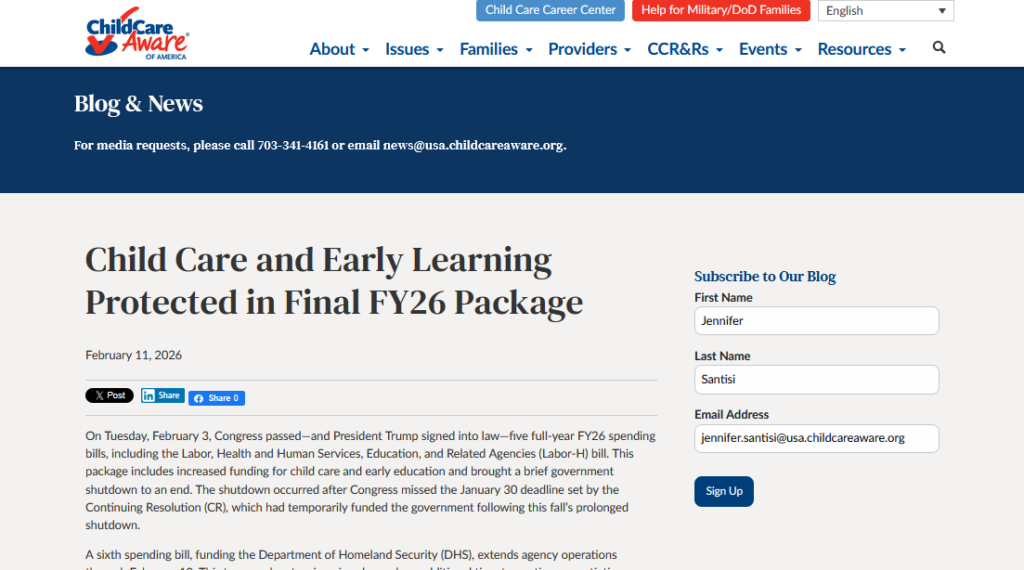Click the Last Name input field
The height and width of the screenshot is (570, 1024).
[816, 379]
